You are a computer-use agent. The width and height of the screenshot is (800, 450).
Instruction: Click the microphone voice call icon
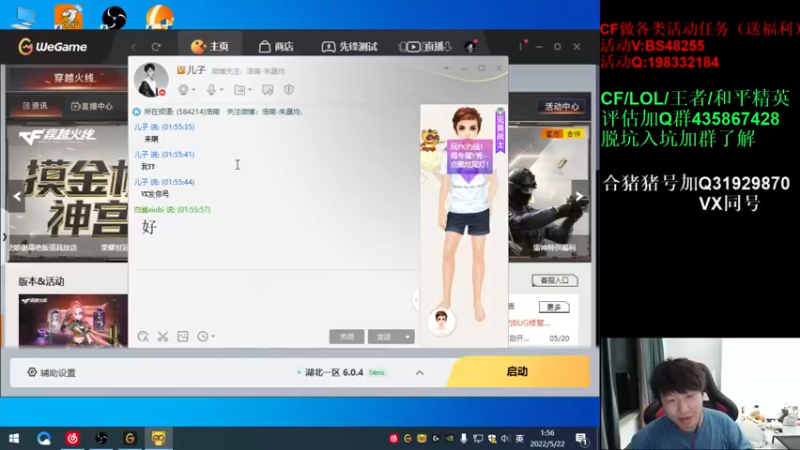(211, 90)
